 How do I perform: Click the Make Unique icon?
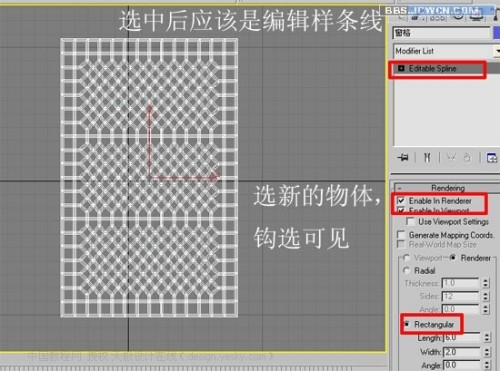tap(451, 157)
